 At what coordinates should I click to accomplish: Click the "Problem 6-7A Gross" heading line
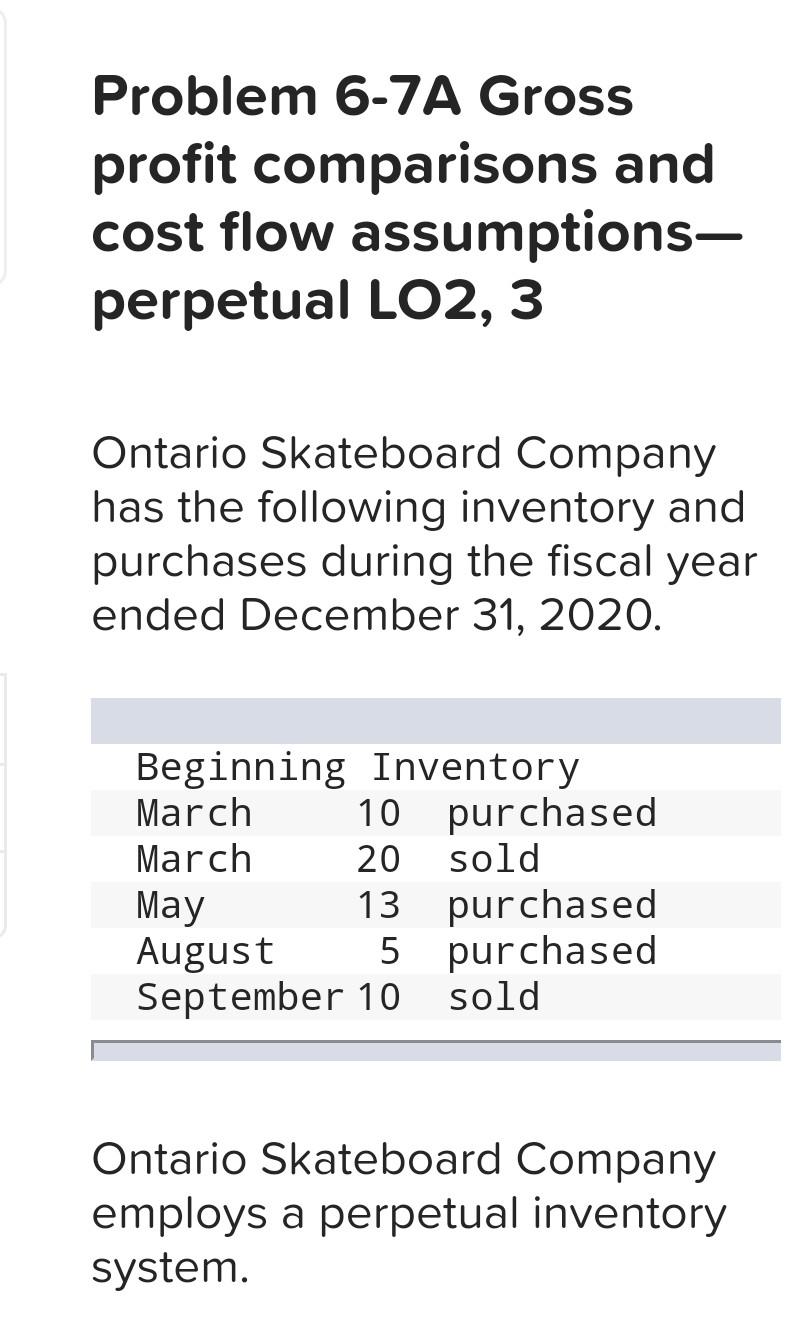[x=362, y=97]
